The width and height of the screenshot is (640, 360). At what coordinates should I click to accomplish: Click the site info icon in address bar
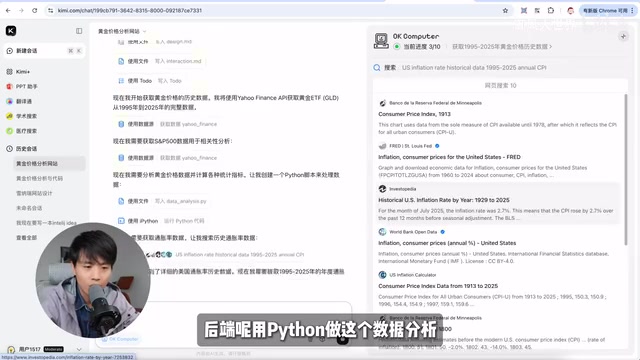[x=50, y=11]
